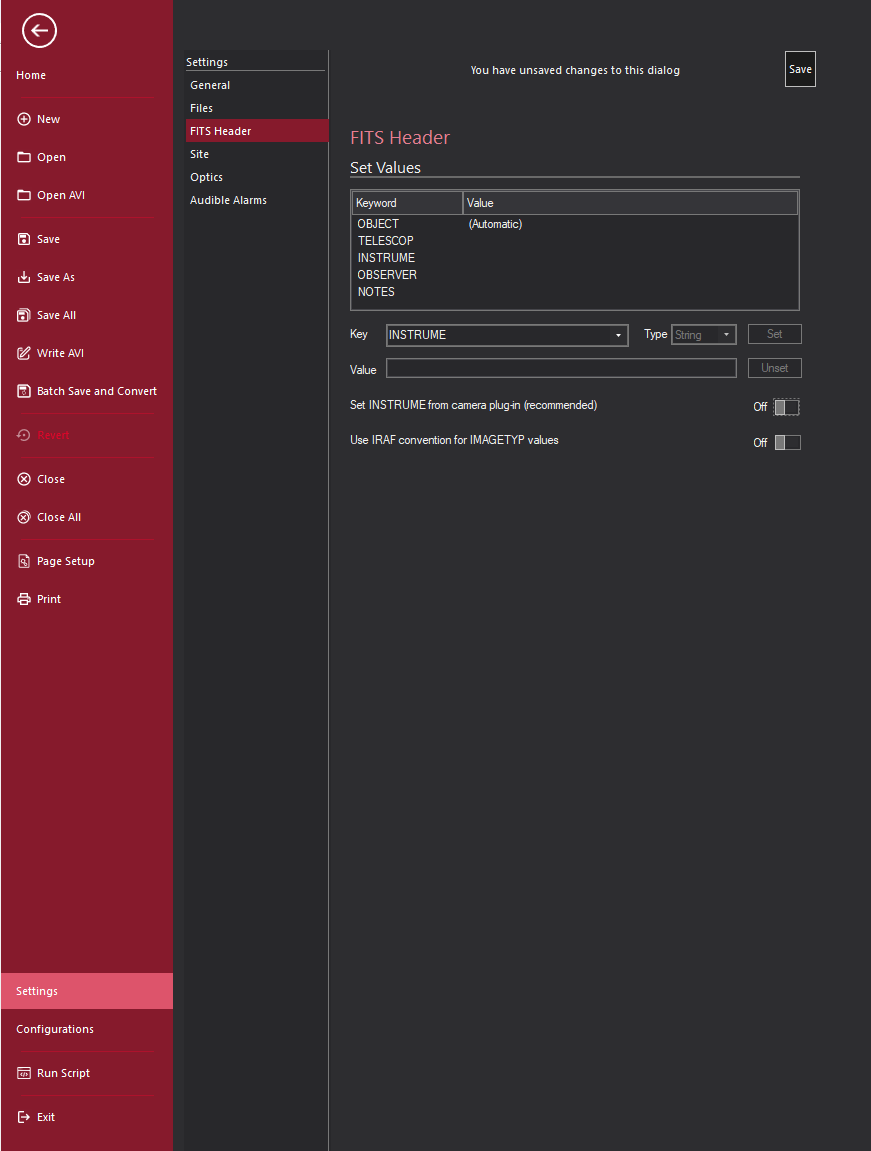
Task: Click the Batch Save and Convert icon
Action: coord(24,391)
